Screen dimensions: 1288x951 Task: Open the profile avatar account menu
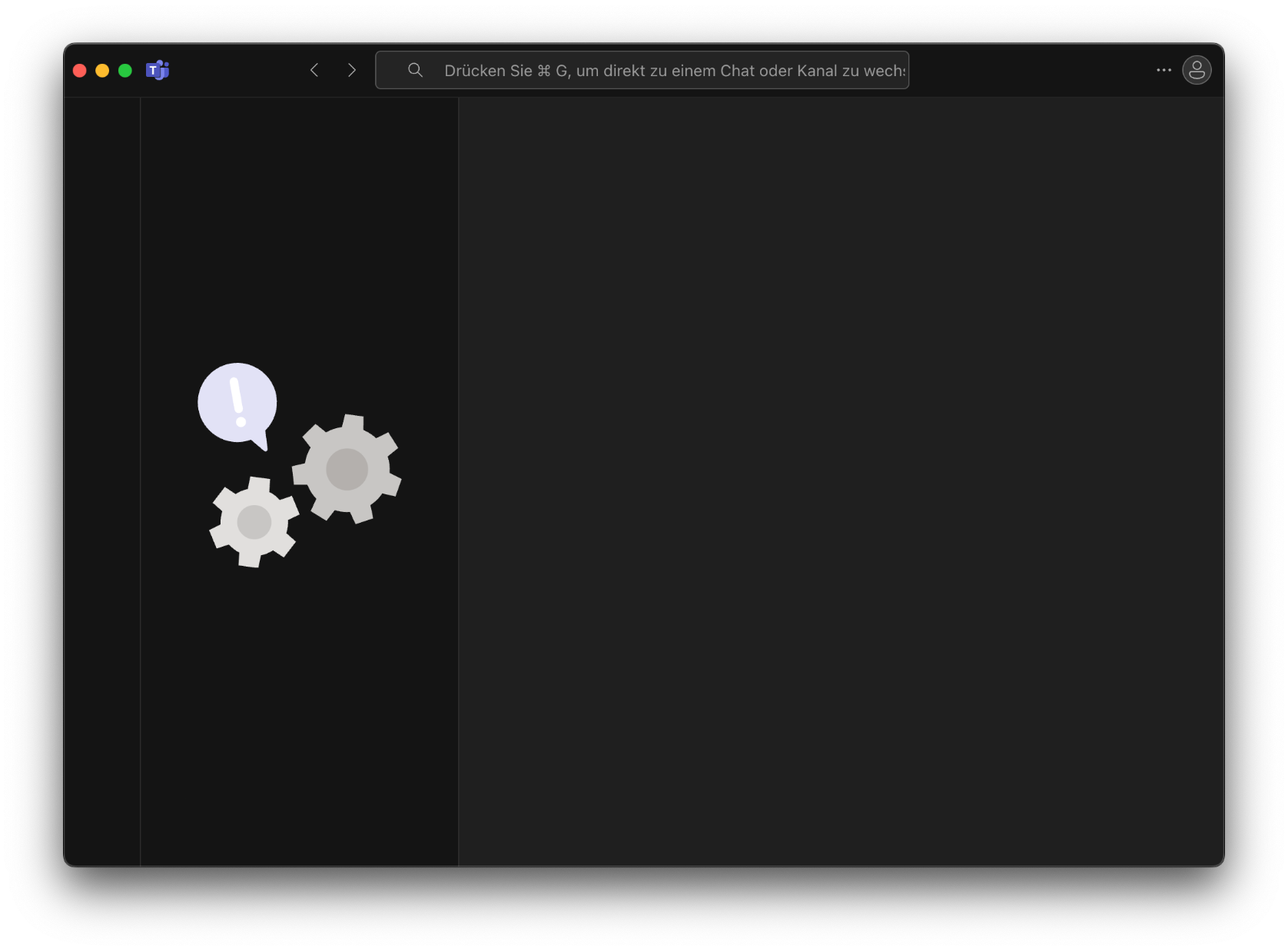coord(1197,70)
